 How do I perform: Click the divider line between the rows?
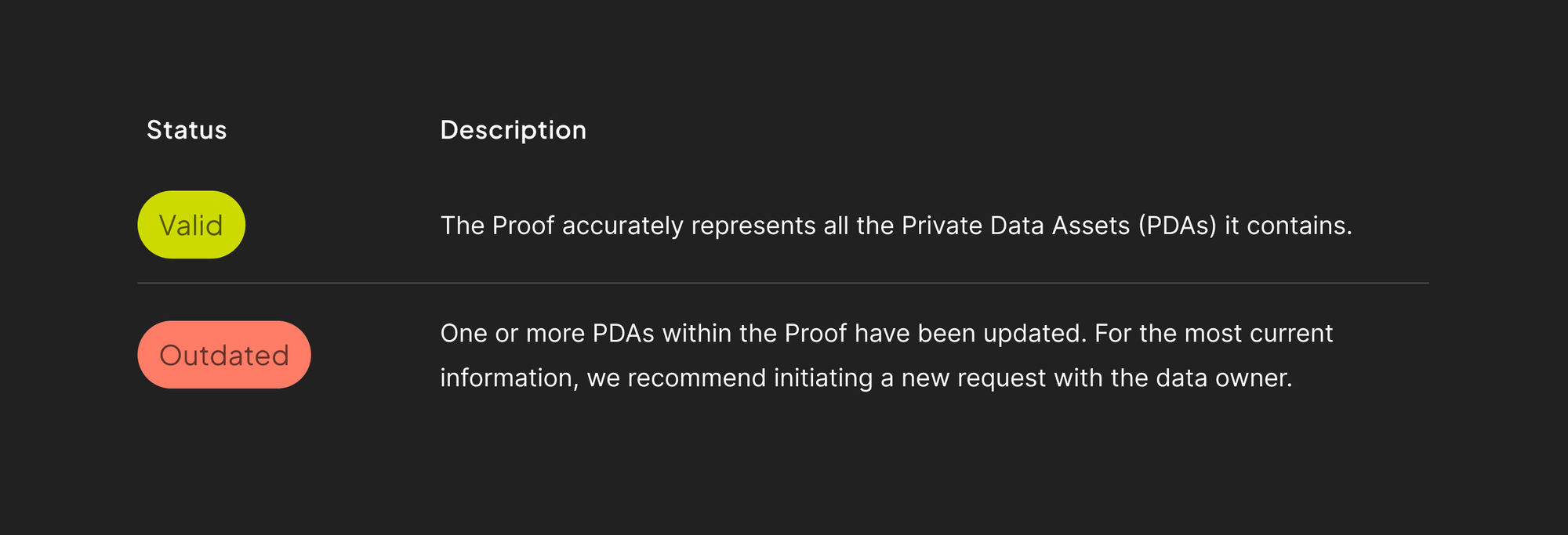click(x=782, y=283)
